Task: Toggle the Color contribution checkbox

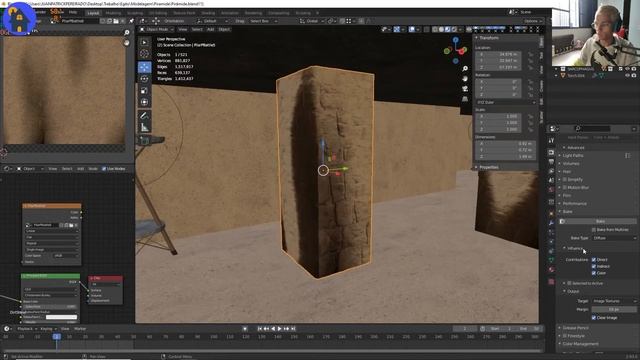Action: click(594, 273)
